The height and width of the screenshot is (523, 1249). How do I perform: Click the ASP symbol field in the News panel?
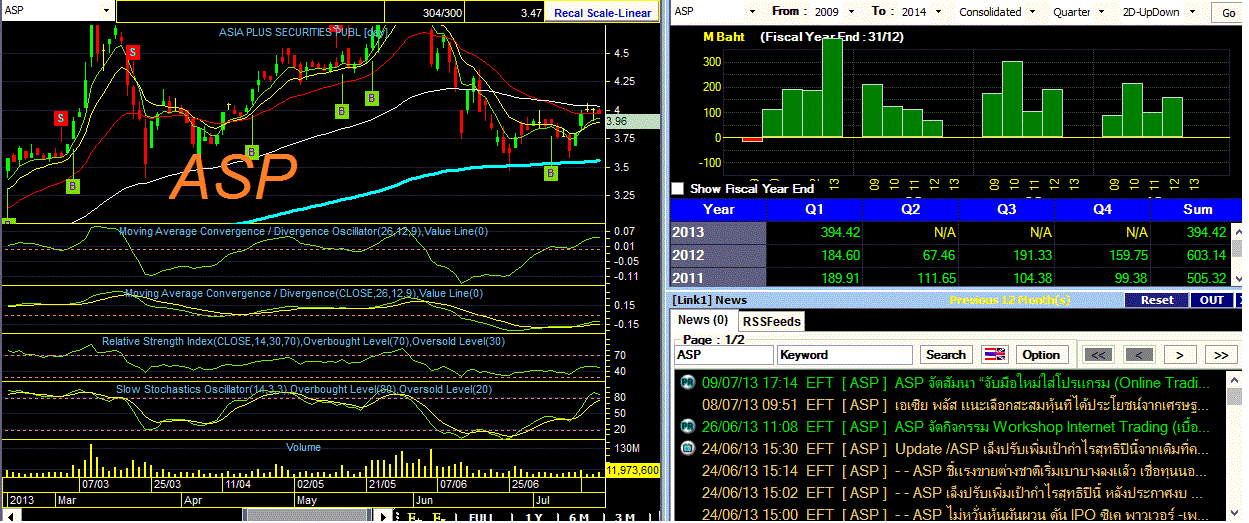[724, 355]
